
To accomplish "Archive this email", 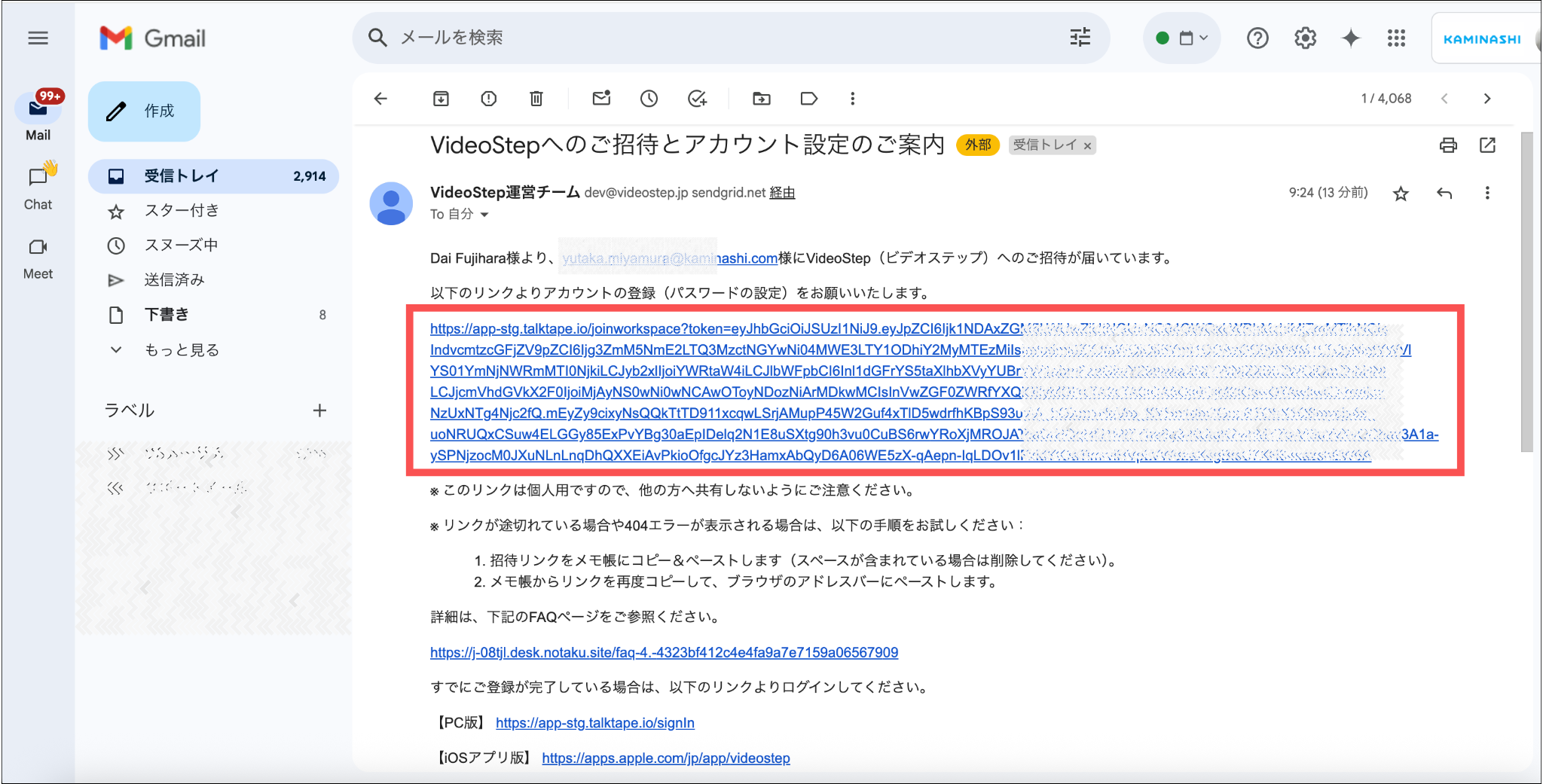I will (441, 99).
